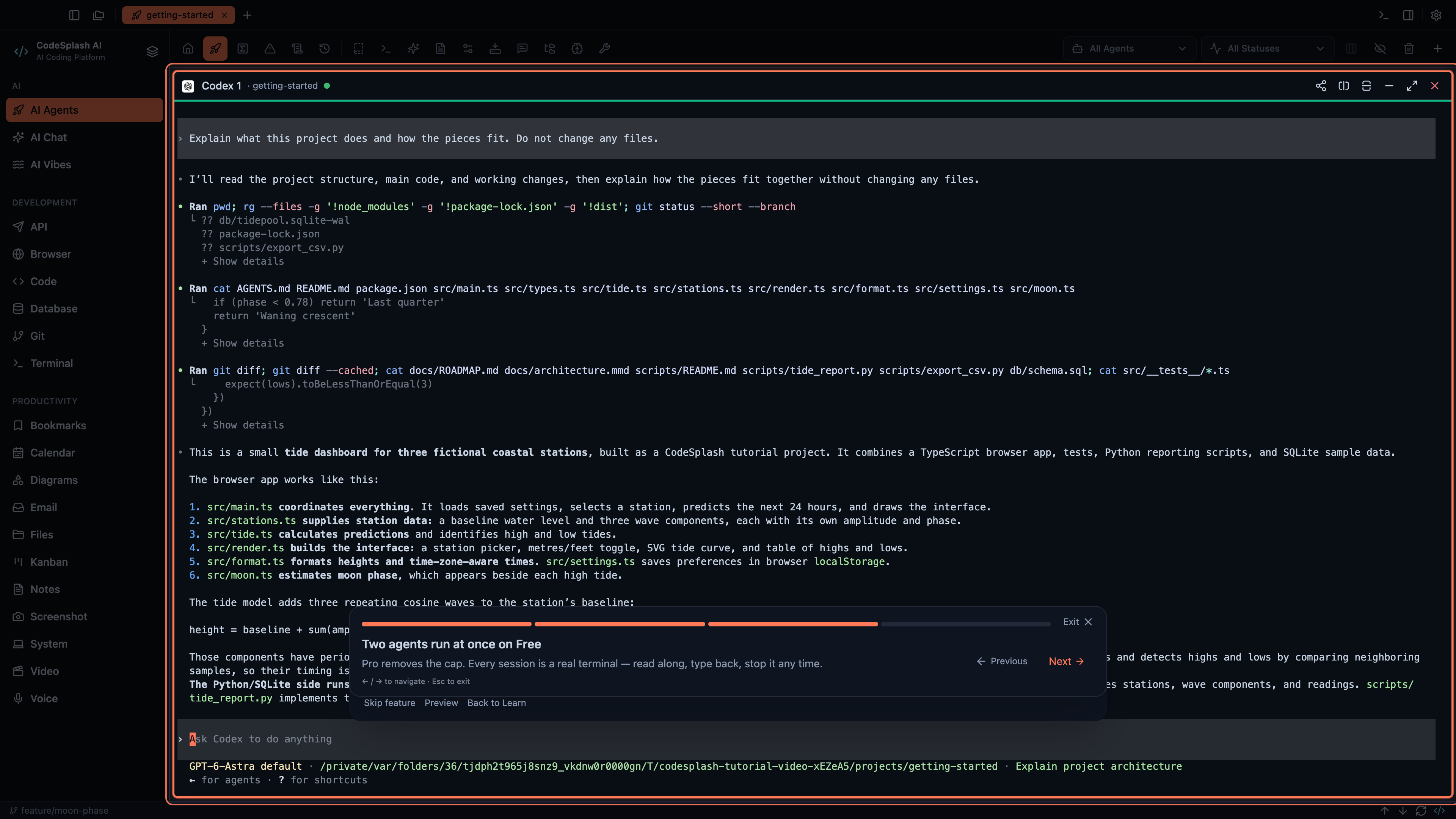Focus the Ask Codex to do anything input

[x=806, y=739]
